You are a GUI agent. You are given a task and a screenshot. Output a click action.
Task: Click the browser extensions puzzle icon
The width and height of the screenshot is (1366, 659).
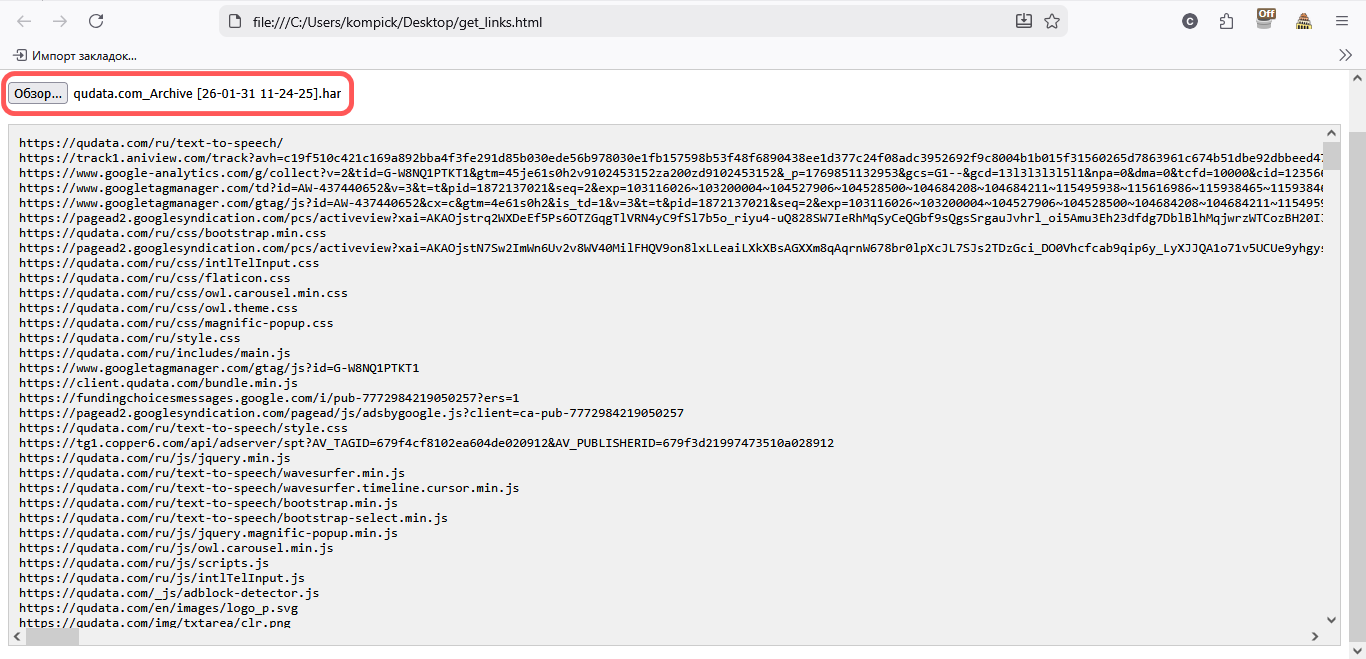click(x=1226, y=20)
